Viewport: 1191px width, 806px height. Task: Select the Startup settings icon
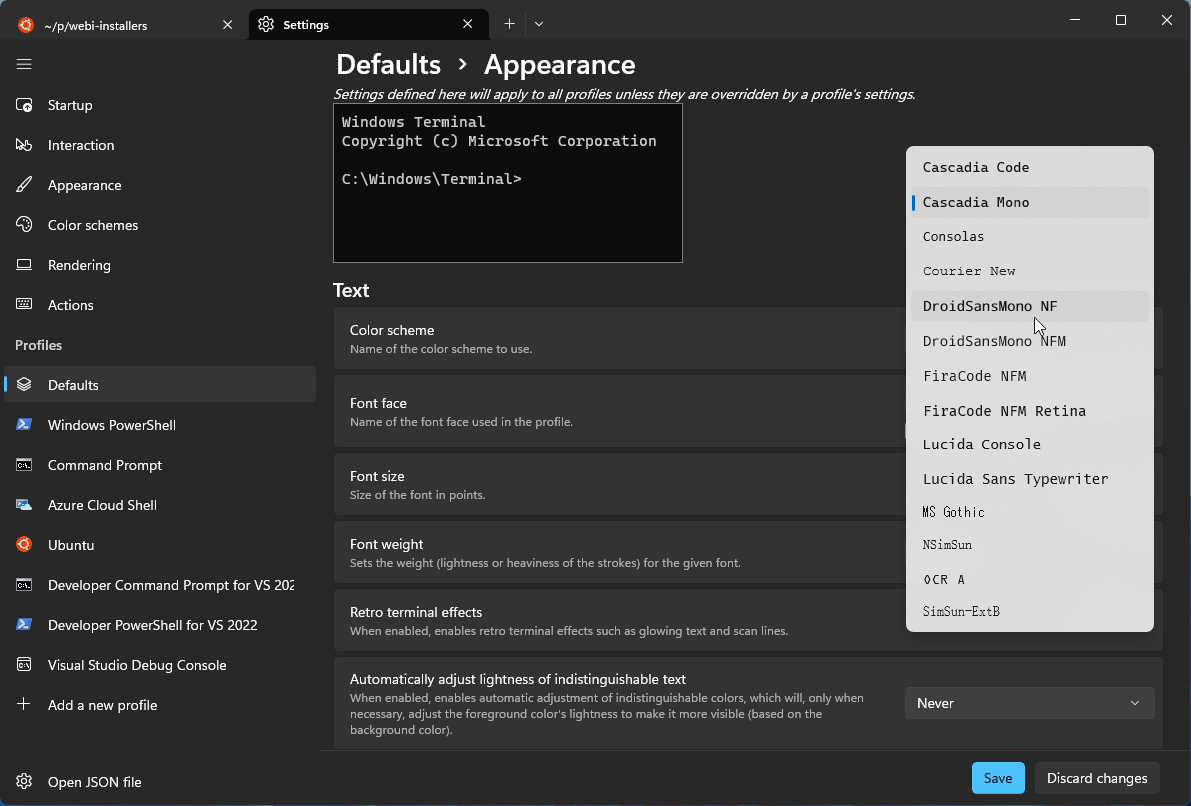[x=24, y=104]
